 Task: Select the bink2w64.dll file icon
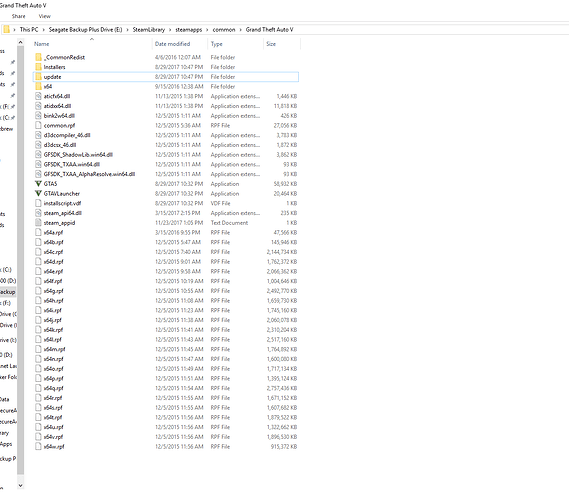tap(38, 116)
